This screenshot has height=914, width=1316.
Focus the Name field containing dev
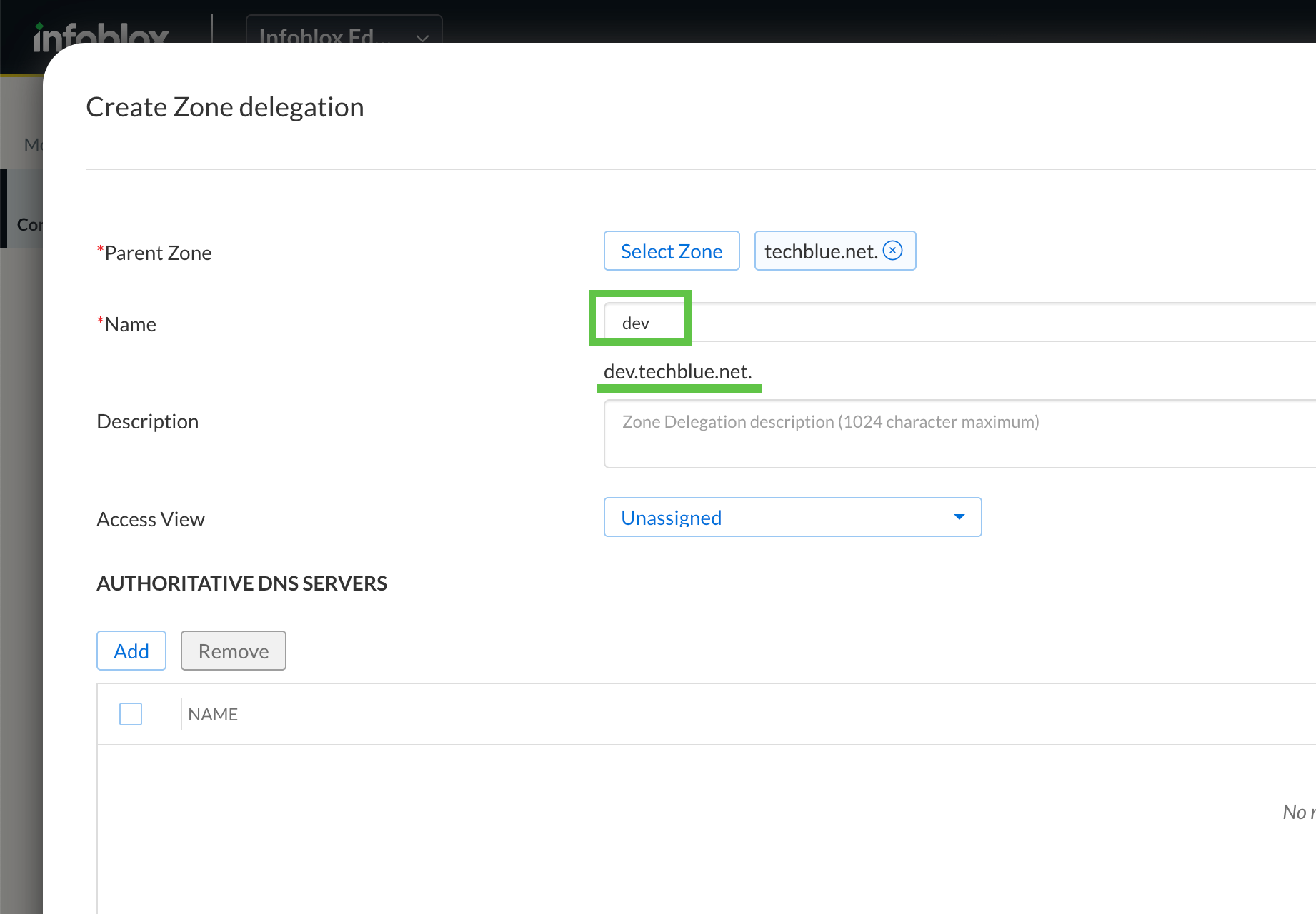point(929,323)
